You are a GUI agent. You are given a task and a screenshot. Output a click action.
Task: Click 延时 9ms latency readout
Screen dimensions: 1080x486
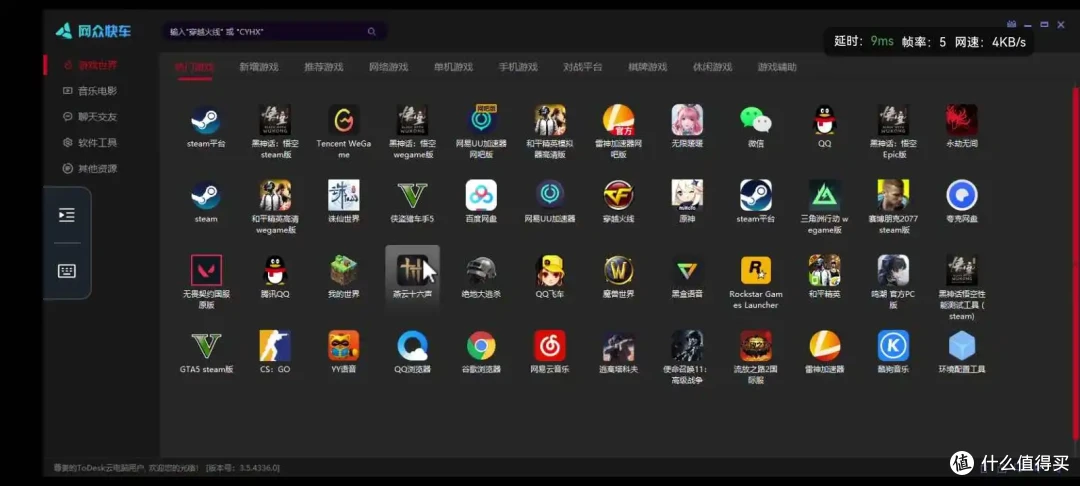tap(864, 41)
